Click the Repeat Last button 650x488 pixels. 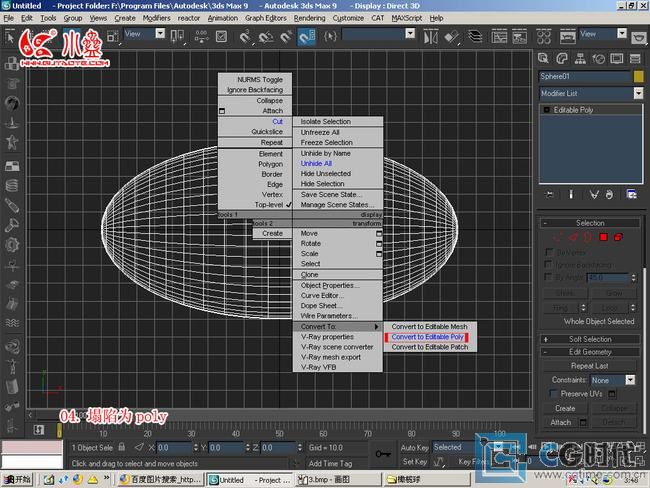pos(589,366)
